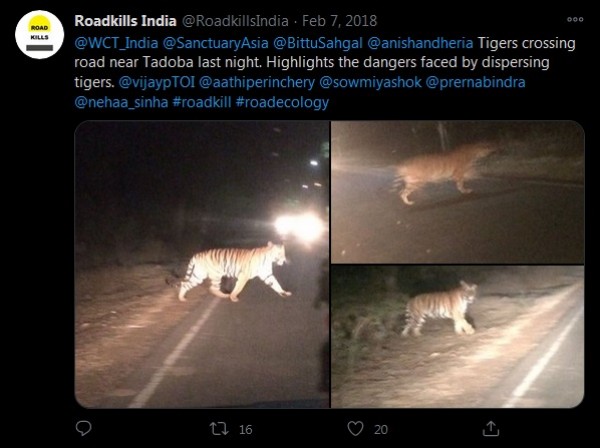Open the @RoadkillsIndia handle
This screenshot has width=600, height=448.
[x=238, y=20]
